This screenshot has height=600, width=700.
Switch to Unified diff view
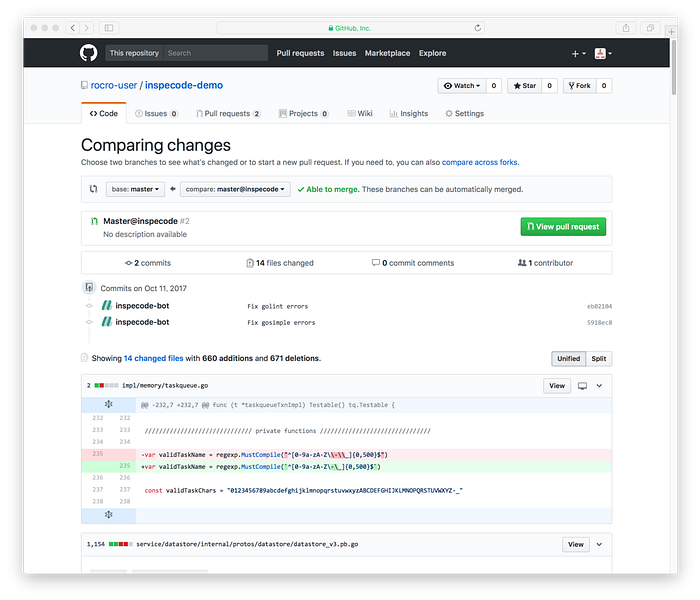tap(568, 358)
